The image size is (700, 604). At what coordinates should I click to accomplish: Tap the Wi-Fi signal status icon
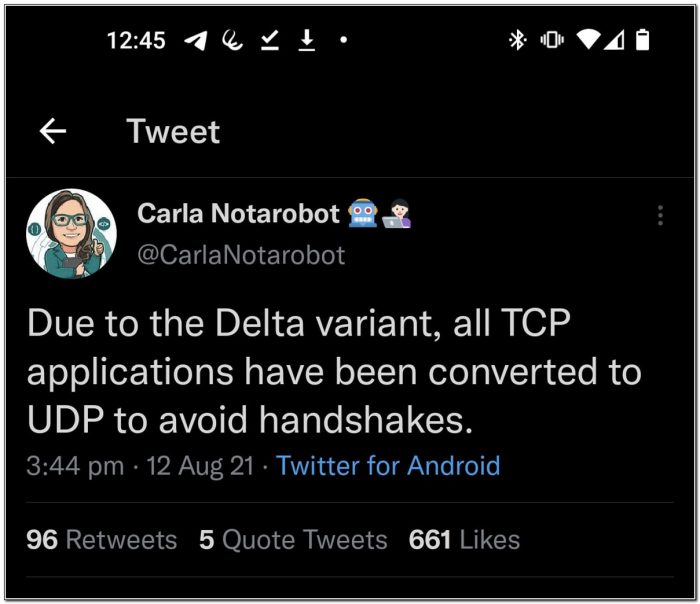[589, 40]
